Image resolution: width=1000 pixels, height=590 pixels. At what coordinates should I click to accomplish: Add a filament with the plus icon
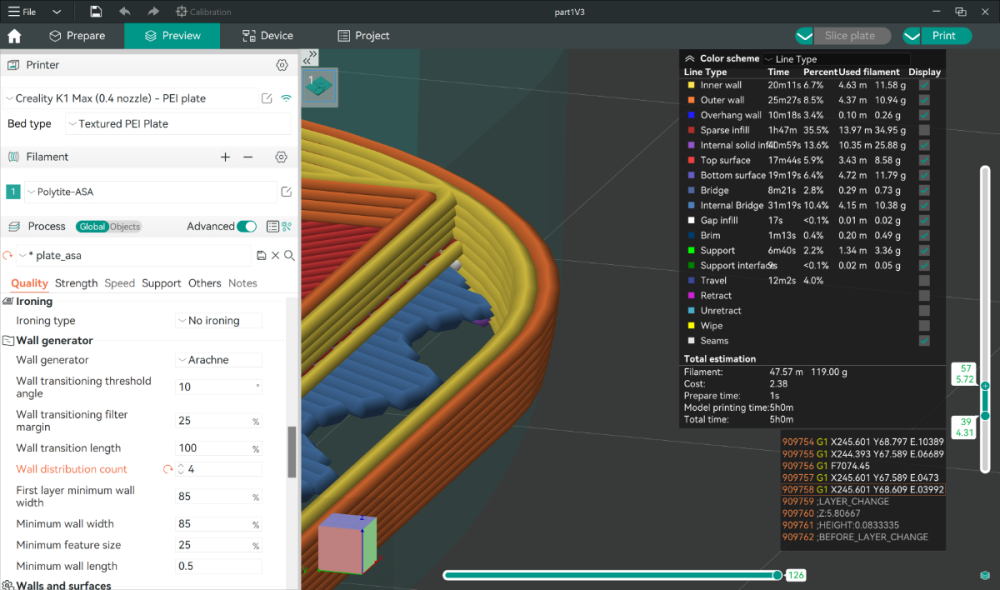pyautogui.click(x=225, y=157)
